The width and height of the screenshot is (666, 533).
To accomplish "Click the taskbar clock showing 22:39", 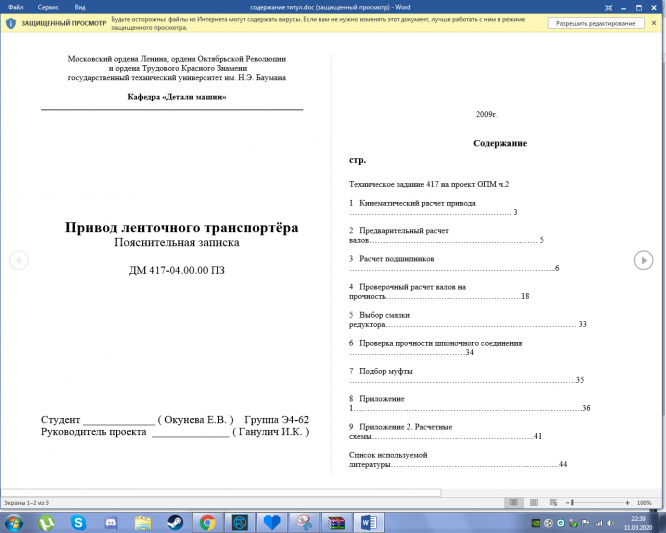I will 638,523.
